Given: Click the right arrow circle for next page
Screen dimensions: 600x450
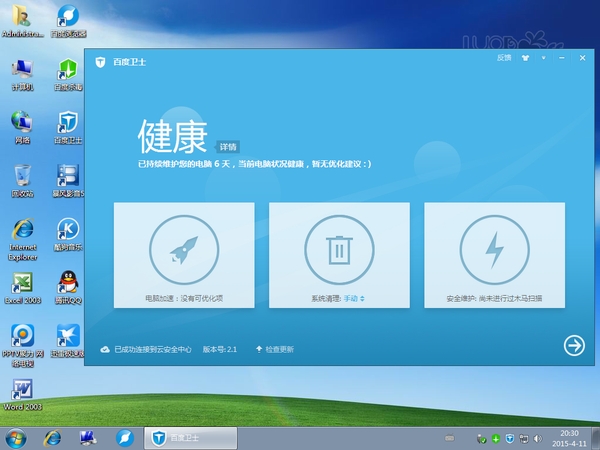Looking at the screenshot, I should pyautogui.click(x=574, y=345).
